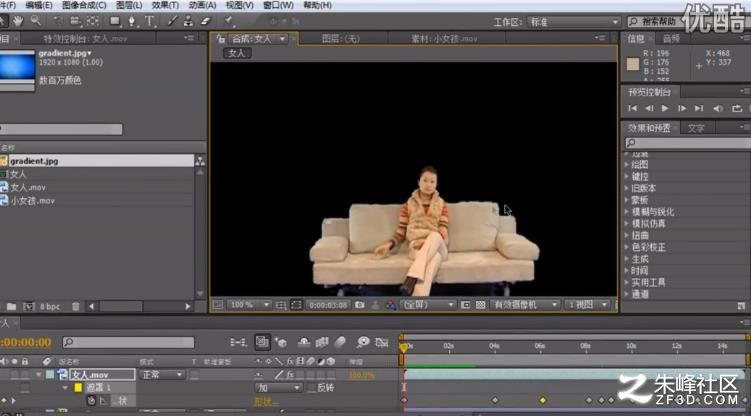The width and height of the screenshot is (751, 416).
Task: Activate the Text (T) tool
Action: 150,21
